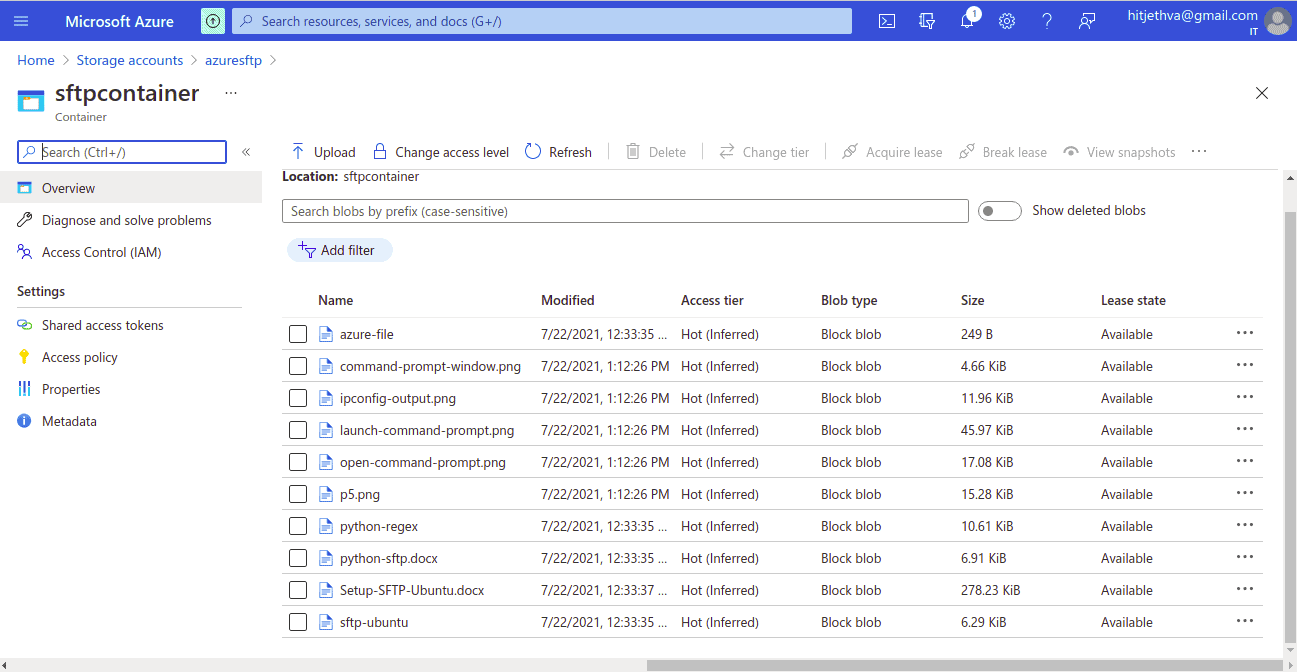This screenshot has width=1297, height=672.
Task: Go to Storage accounts breadcrumb
Action: (130, 60)
